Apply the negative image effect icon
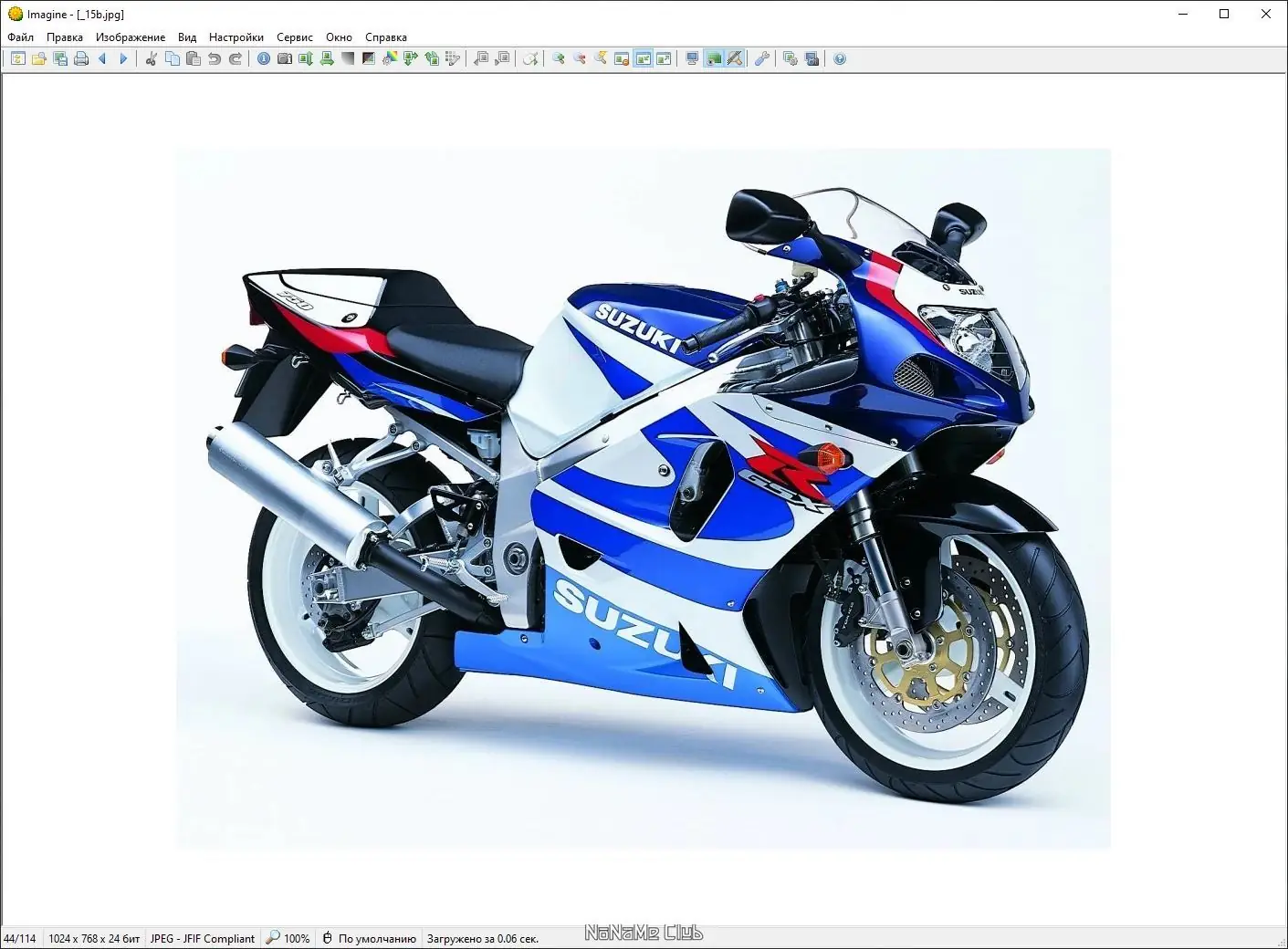The height and width of the screenshot is (949, 1288). [369, 59]
